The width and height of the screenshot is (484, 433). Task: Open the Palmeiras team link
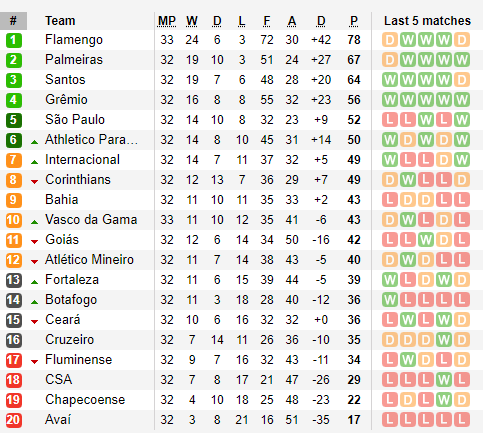click(x=74, y=60)
